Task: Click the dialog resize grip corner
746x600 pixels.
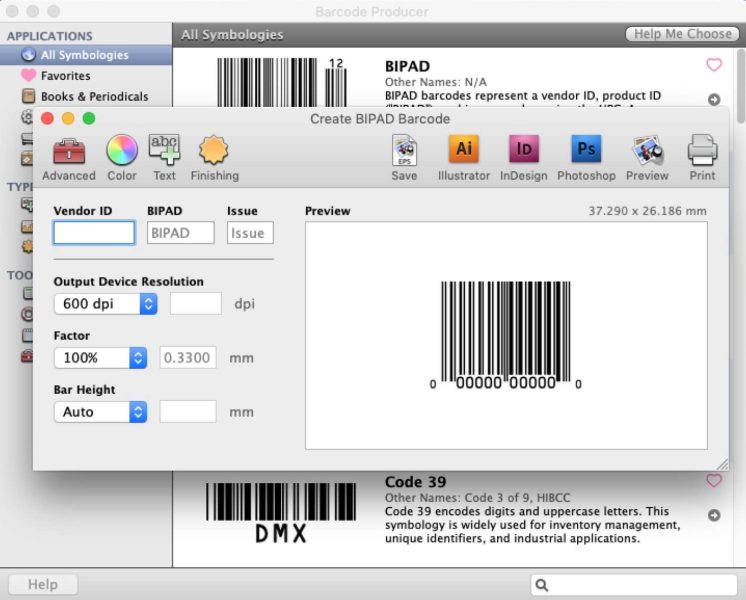Action: pos(722,464)
